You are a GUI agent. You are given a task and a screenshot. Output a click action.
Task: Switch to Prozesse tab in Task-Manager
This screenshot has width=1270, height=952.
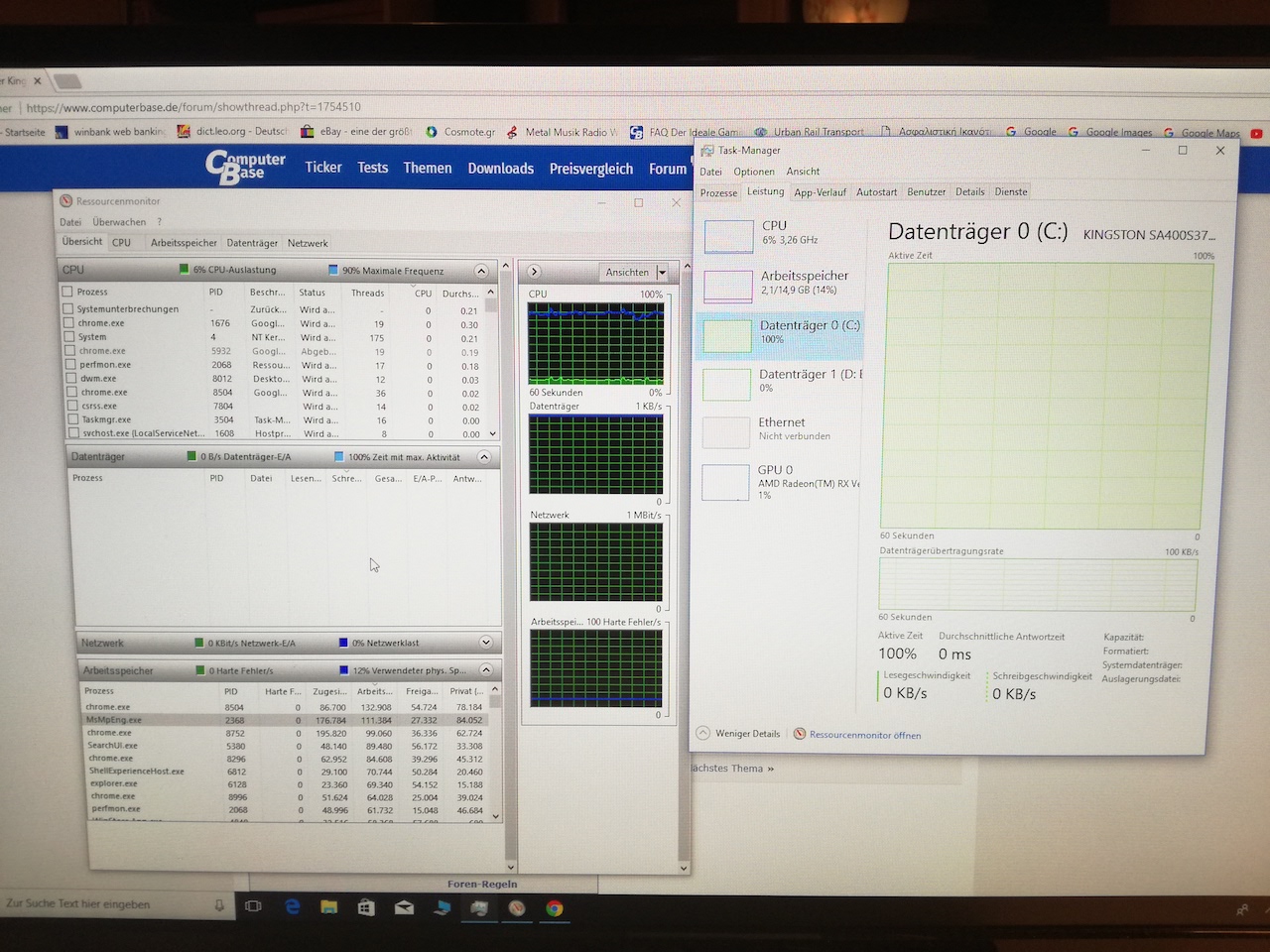[x=718, y=192]
